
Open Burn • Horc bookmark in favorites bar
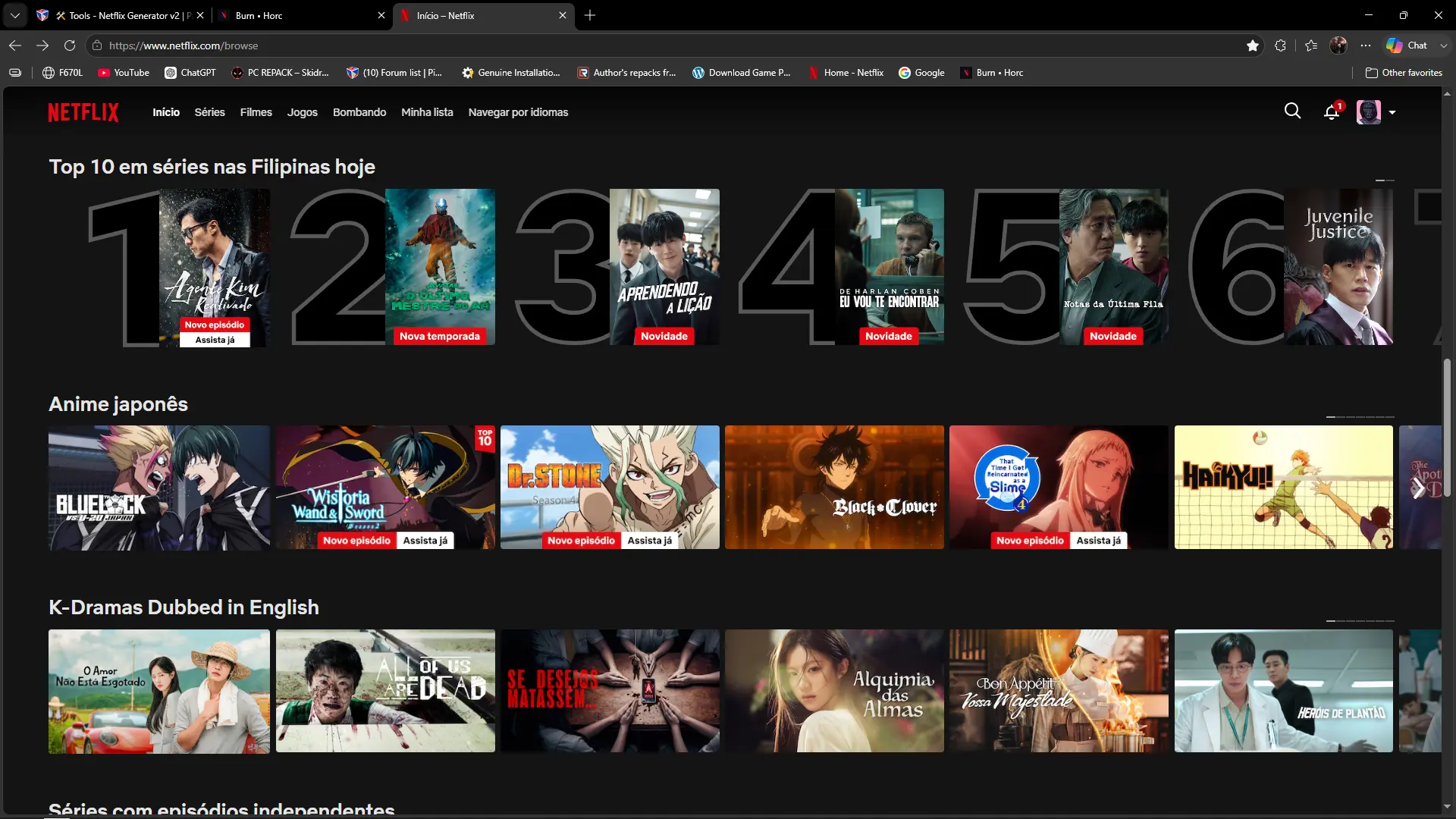992,73
